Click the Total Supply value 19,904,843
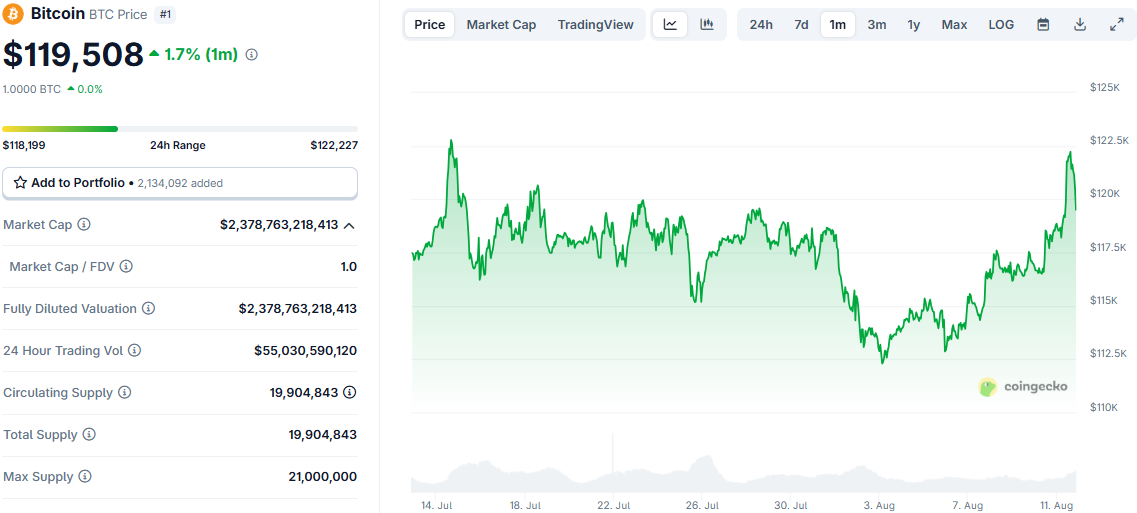The image size is (1137, 513). click(x=323, y=435)
